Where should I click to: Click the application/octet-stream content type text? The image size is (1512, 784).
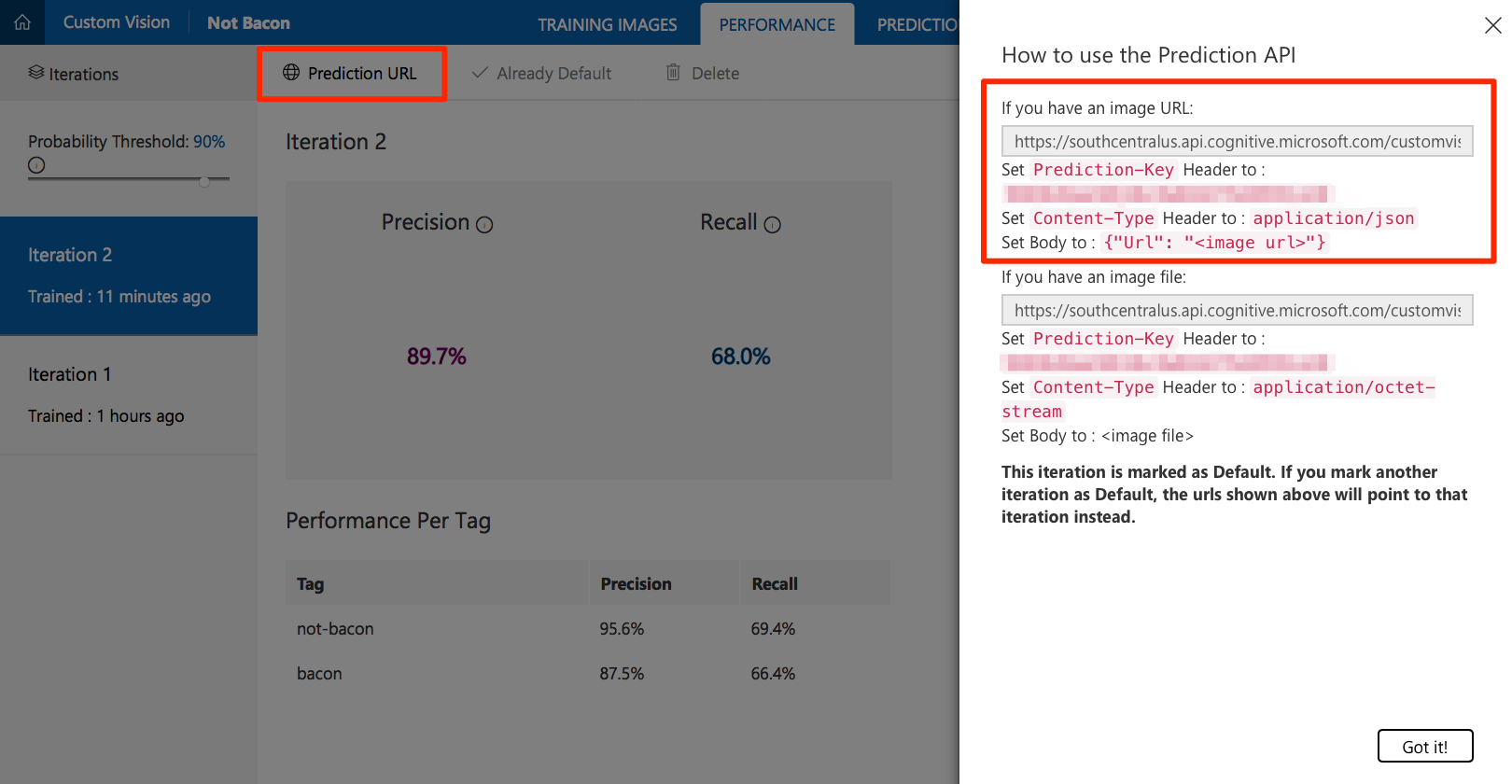1218,399
